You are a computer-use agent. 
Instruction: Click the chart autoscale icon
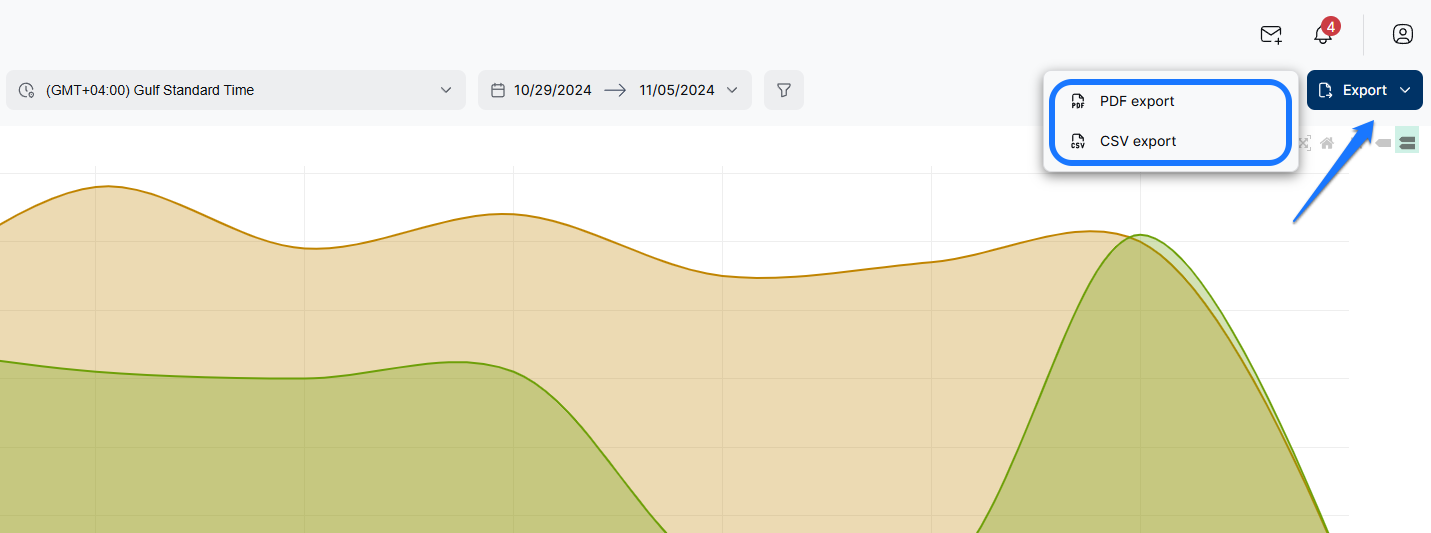(x=1304, y=143)
